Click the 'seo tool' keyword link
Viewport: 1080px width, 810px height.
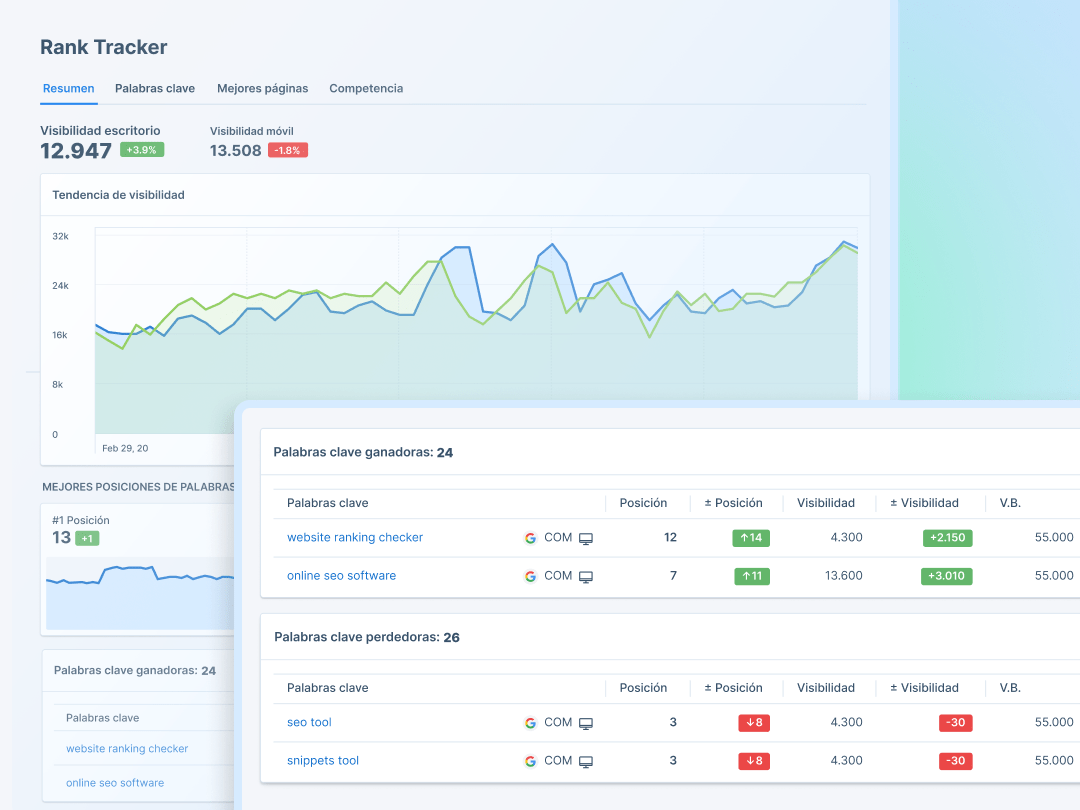309,723
